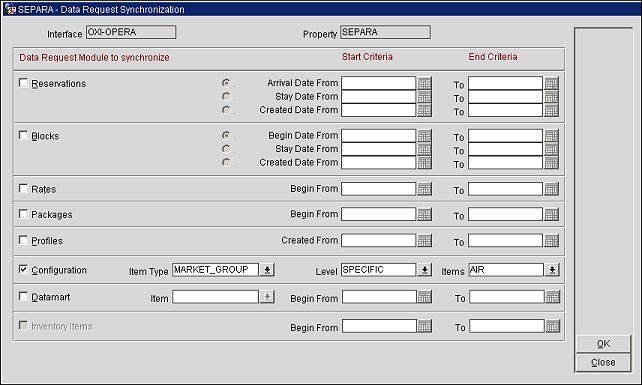Image resolution: width=642 pixels, height=385 pixels.
Task: Open calendar for Packages To date field
Action: (551, 214)
